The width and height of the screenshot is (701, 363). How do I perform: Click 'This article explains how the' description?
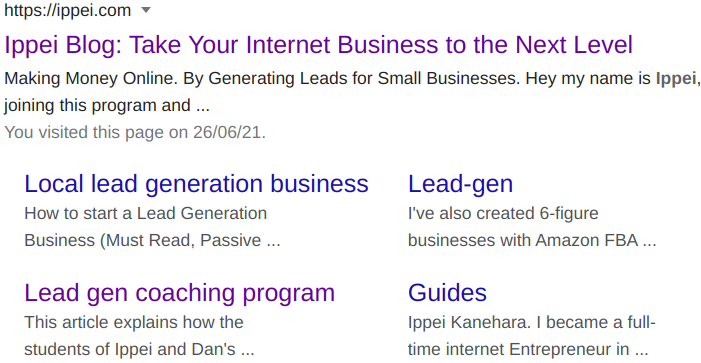click(x=134, y=322)
